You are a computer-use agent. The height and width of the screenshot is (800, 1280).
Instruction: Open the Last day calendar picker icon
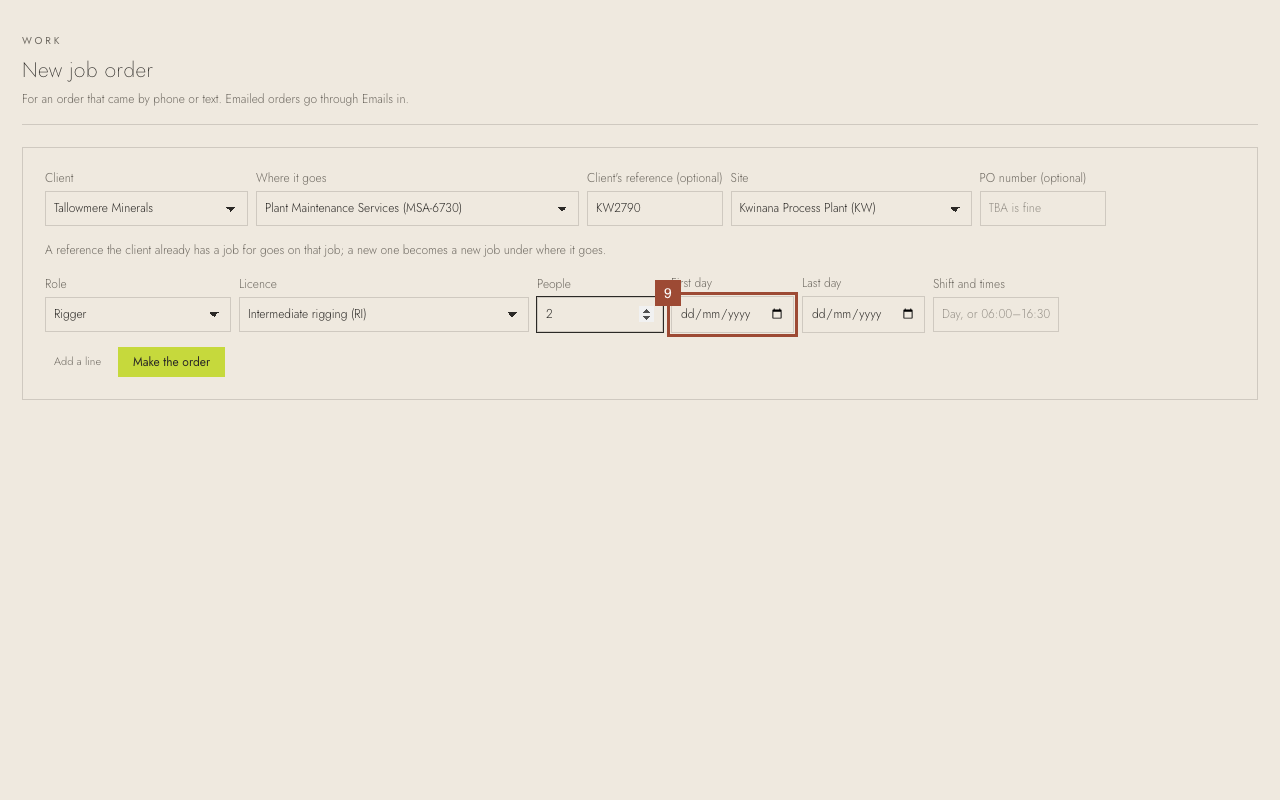pos(908,314)
